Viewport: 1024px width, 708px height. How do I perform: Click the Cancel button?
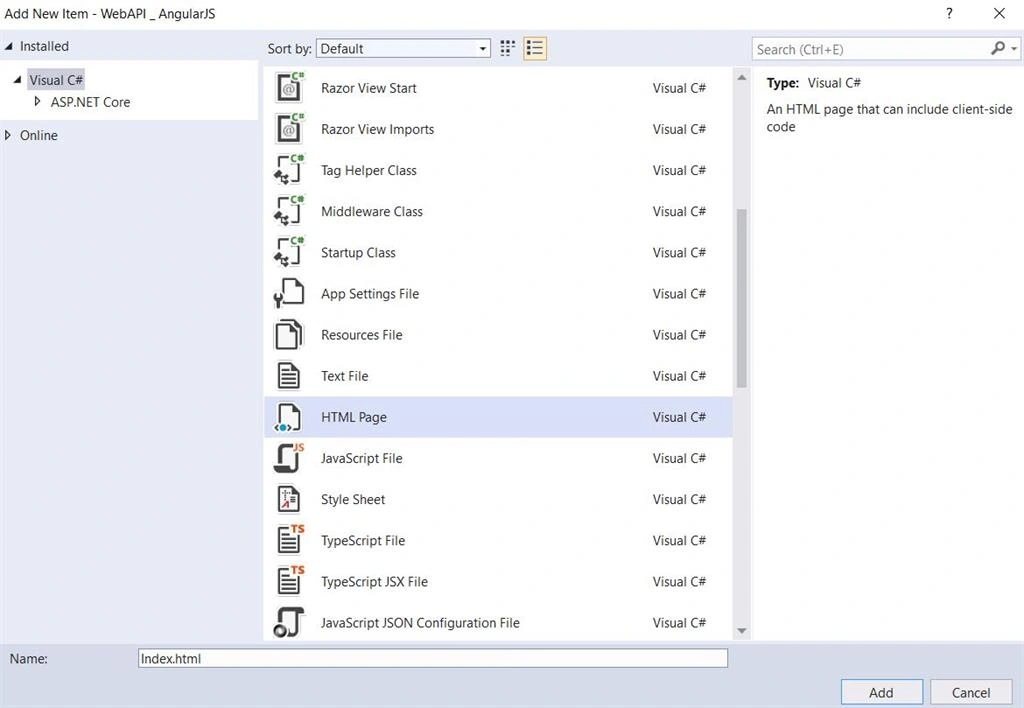point(970,692)
